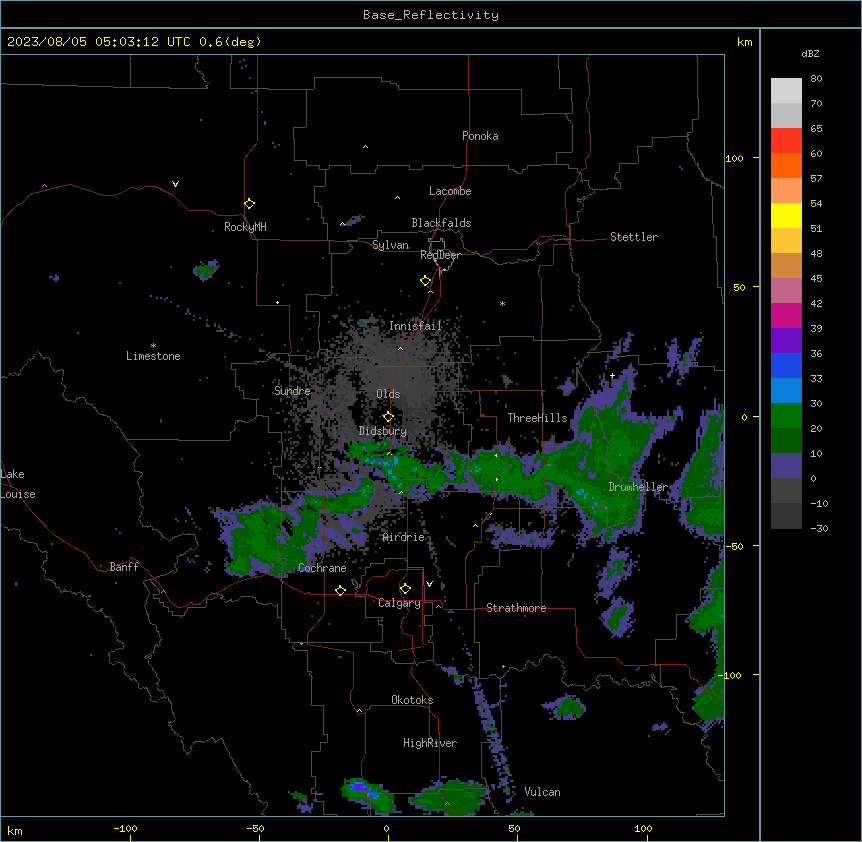The width and height of the screenshot is (862, 842).
Task: Click the km label at the bottom-left corner
Action: [x=15, y=831]
